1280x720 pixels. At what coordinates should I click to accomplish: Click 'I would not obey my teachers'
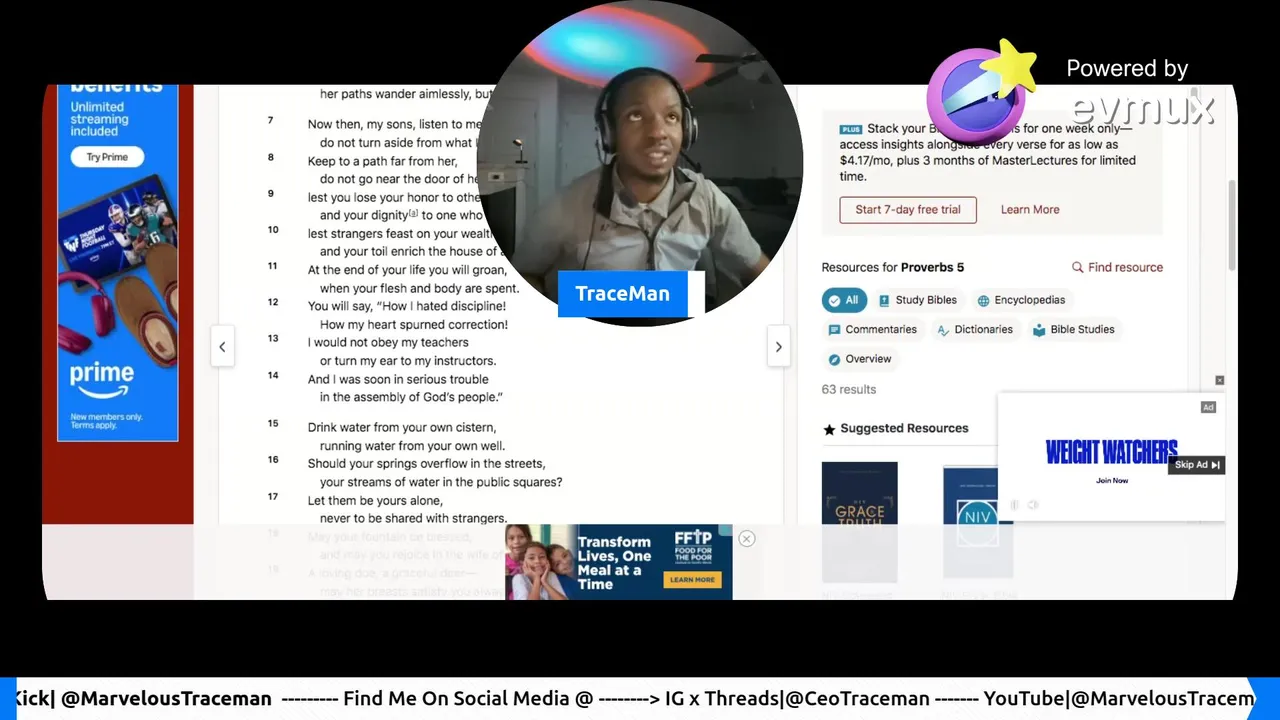(x=388, y=343)
